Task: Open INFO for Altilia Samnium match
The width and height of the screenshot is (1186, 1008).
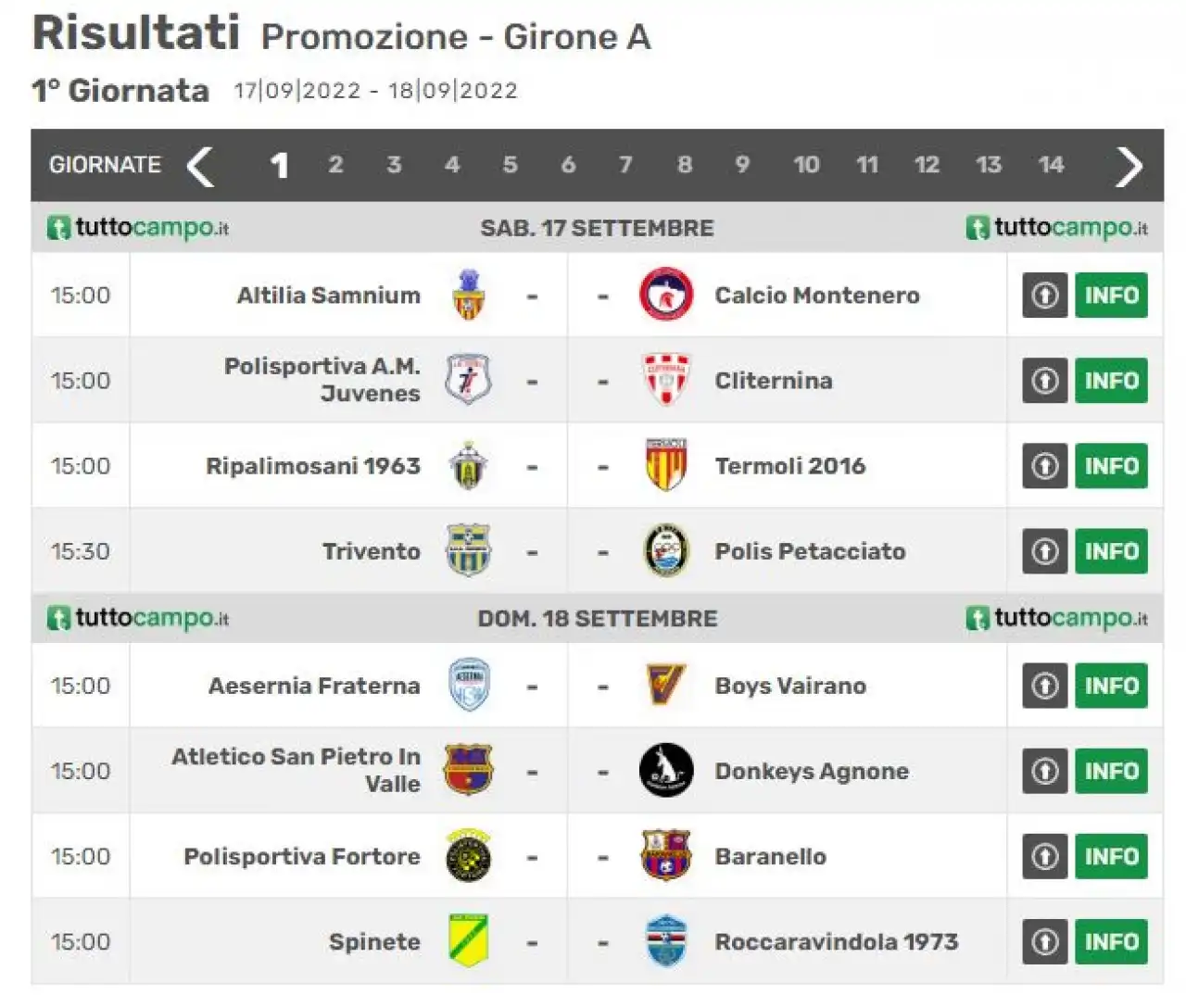Action: [x=1111, y=296]
